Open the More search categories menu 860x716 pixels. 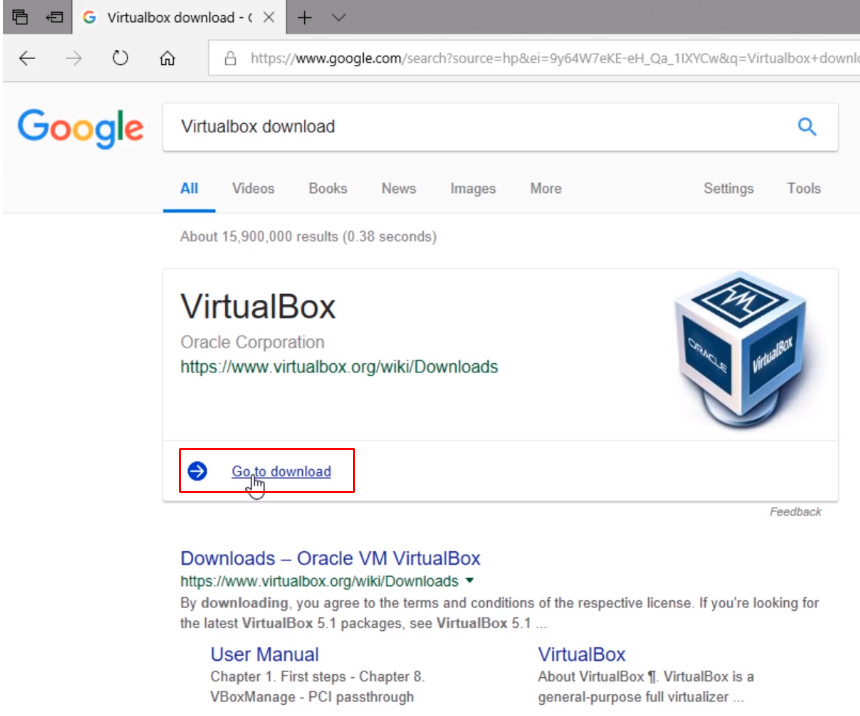pos(545,188)
